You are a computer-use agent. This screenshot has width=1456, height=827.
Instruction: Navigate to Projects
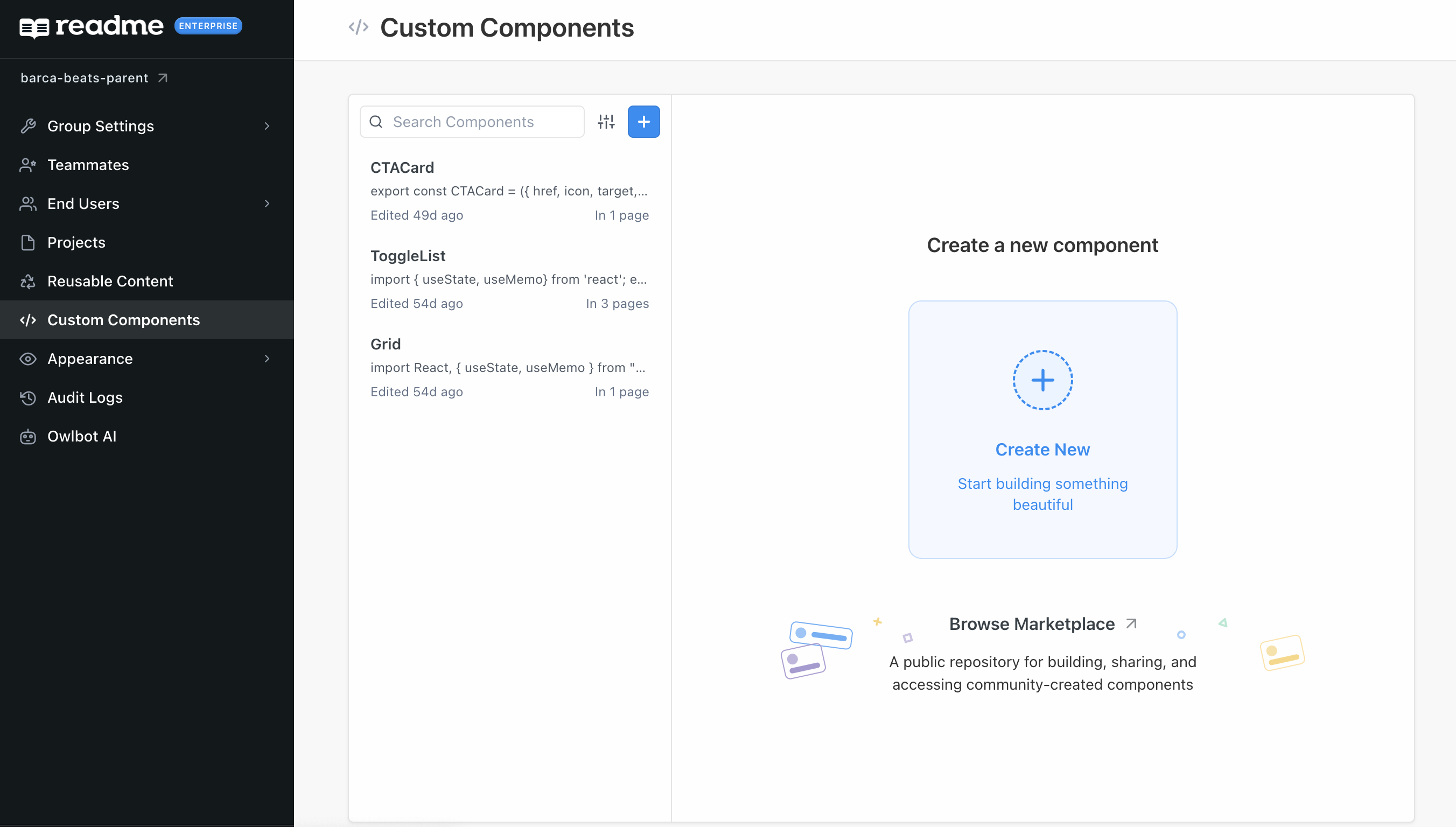point(146,242)
